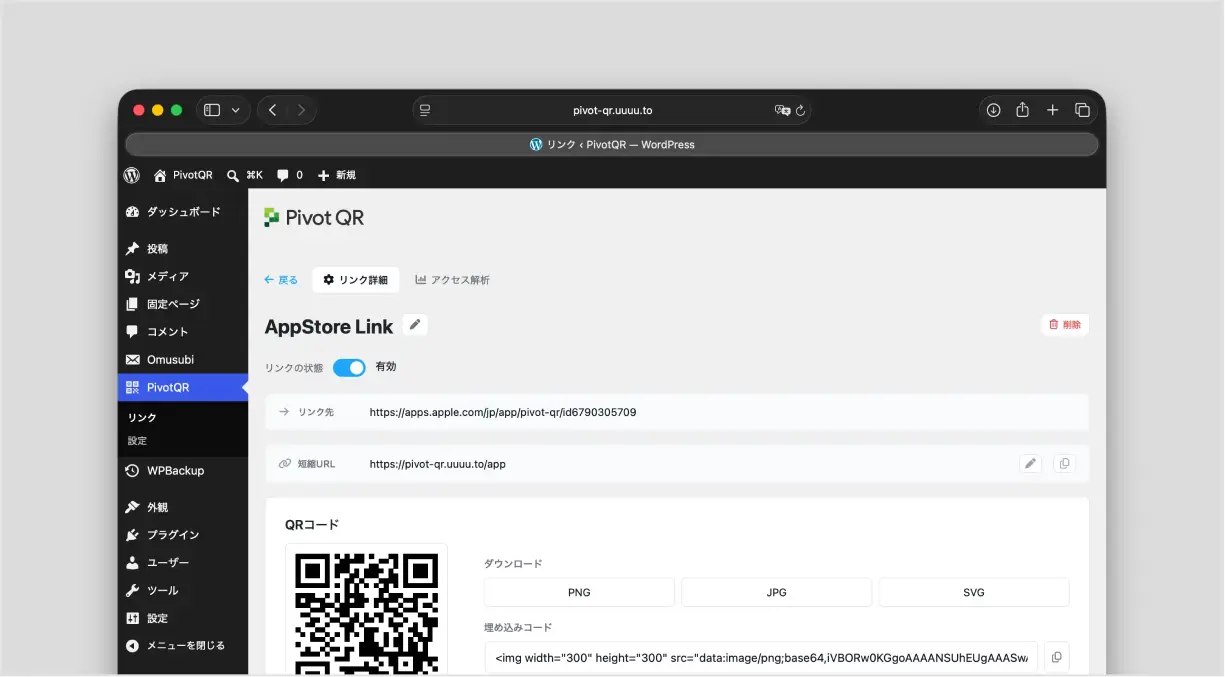Go back with Safari's back arrow
Image resolution: width=1225 pixels, height=677 pixels.
point(273,110)
